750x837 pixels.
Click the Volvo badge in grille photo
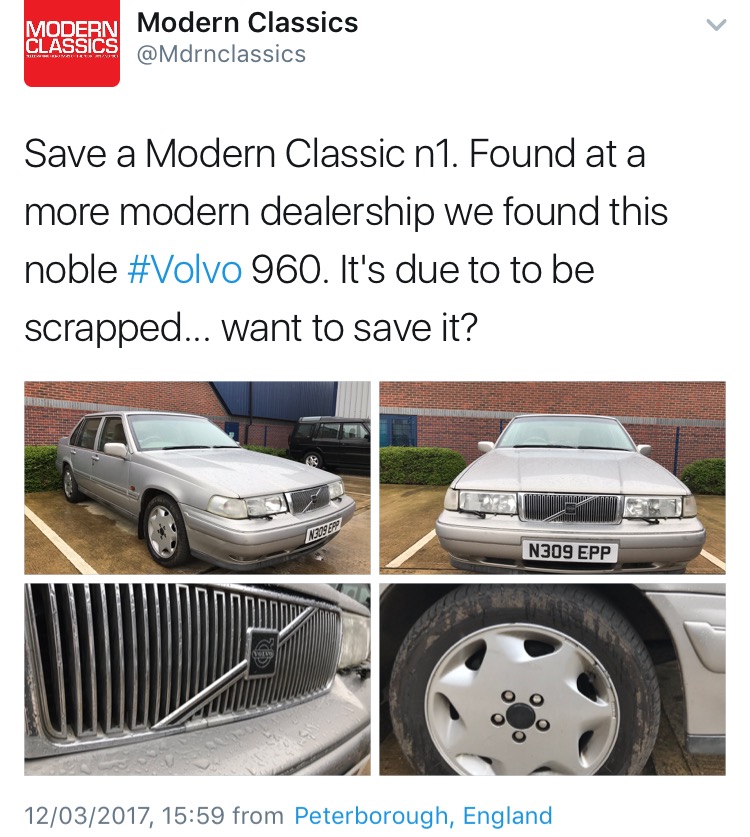(262, 653)
